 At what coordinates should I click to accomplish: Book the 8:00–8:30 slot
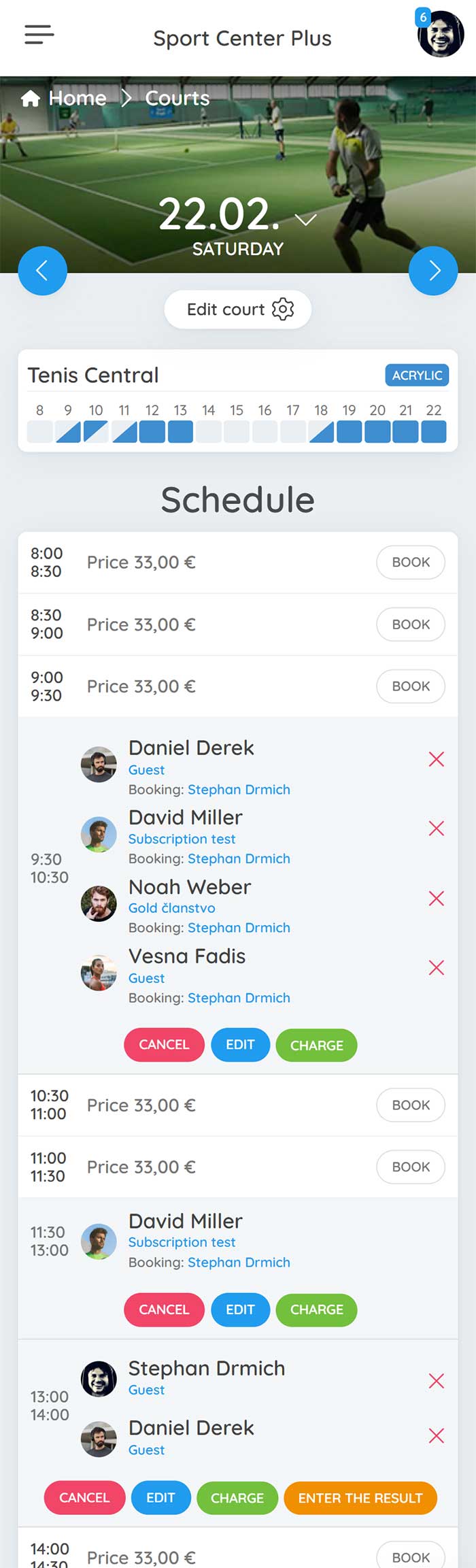411,563
